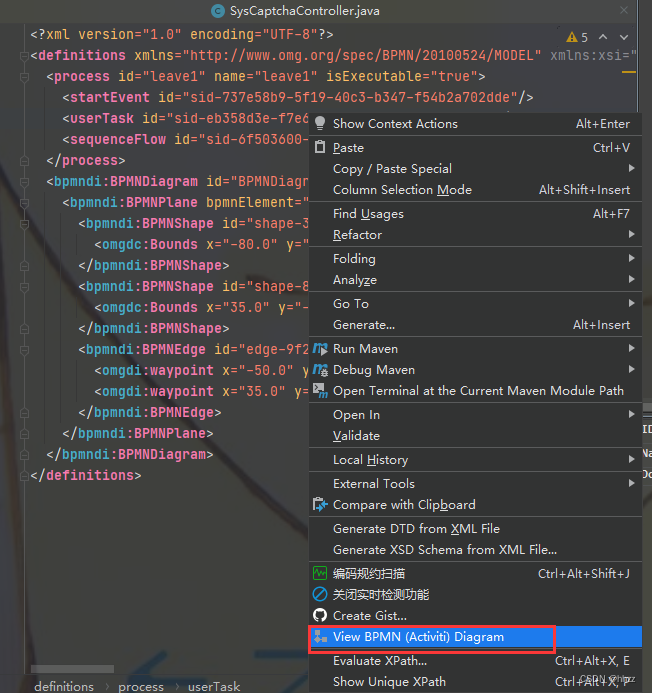Collapse the process element fold

point(24,77)
